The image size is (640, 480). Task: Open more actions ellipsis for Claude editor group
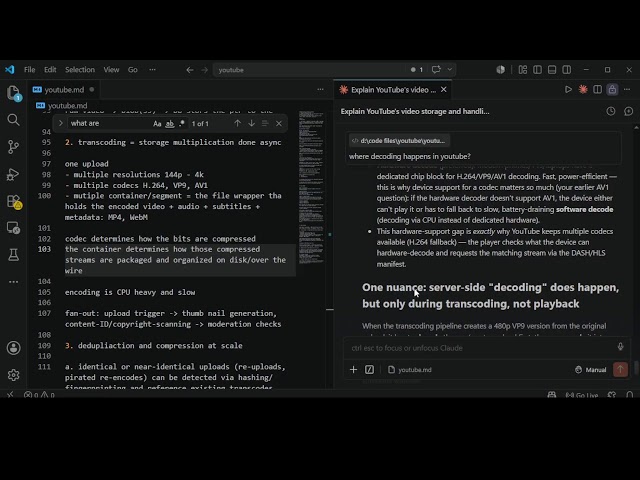627,89
